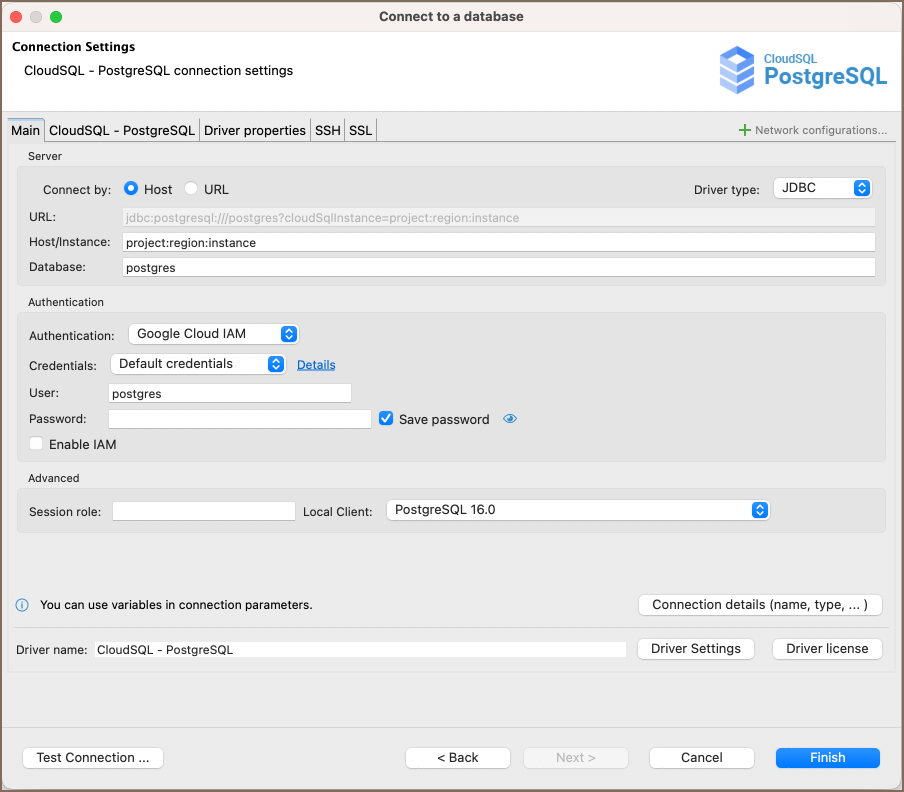Close the dialog with red window button

point(16,17)
